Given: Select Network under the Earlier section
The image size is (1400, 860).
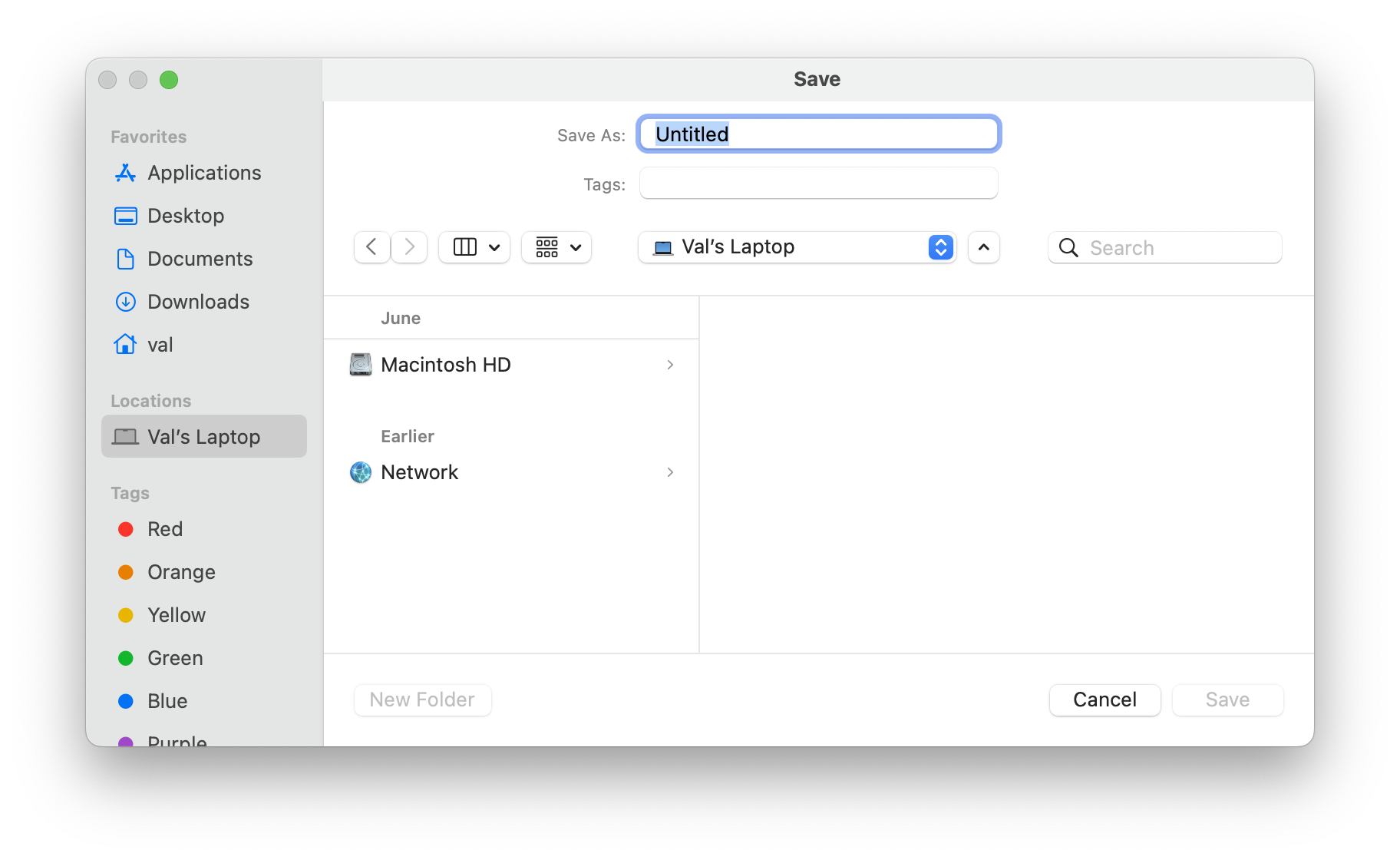Looking at the screenshot, I should tap(420, 472).
